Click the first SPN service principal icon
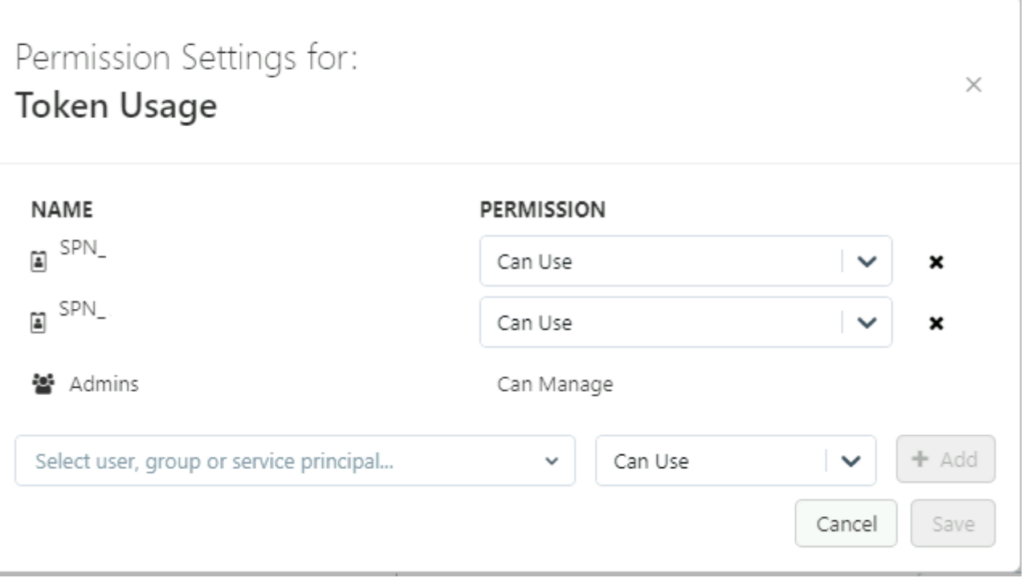Image resolution: width=1024 pixels, height=578 pixels. point(38,263)
